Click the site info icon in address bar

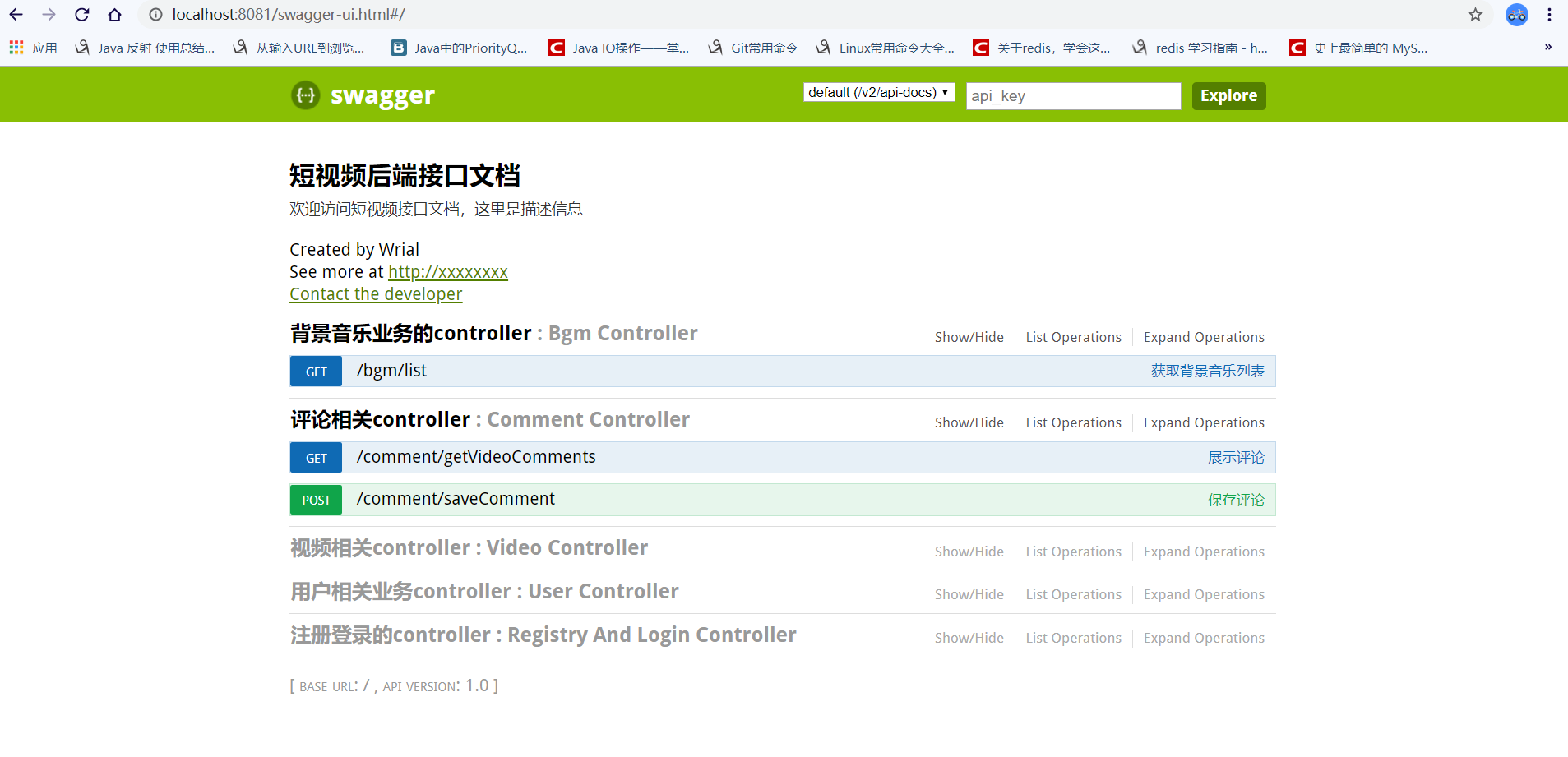coord(155,15)
